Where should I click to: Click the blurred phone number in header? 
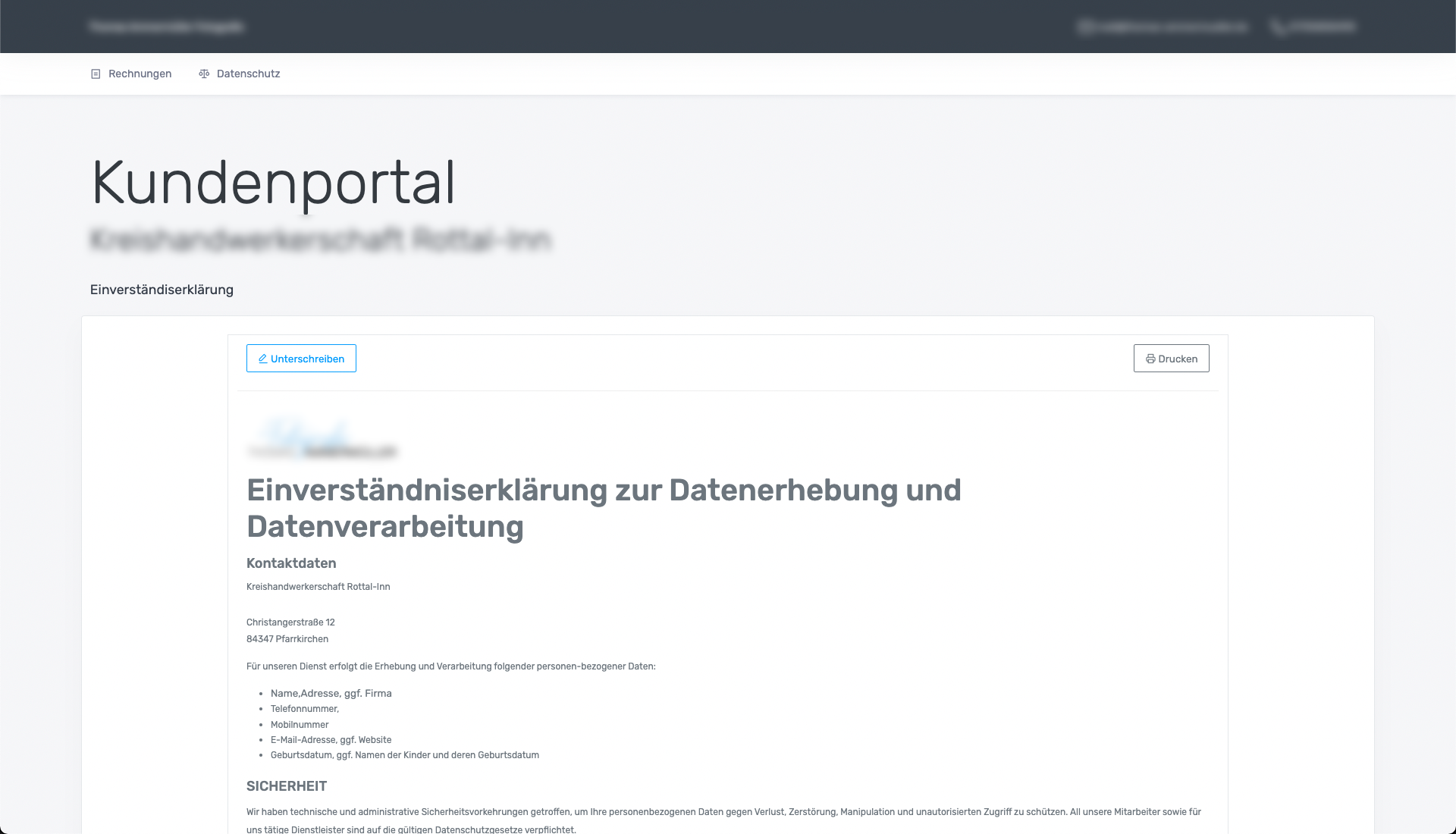1322,27
